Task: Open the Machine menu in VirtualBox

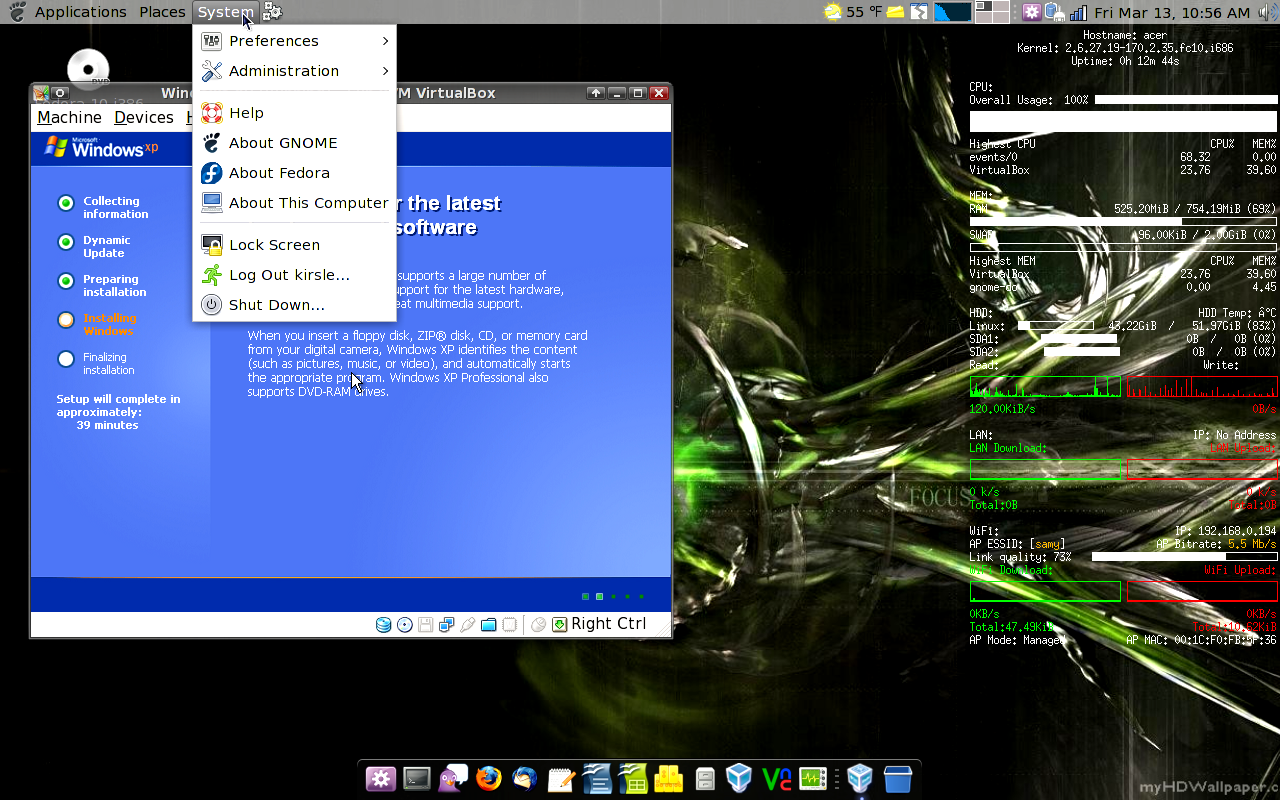Action: click(x=69, y=118)
